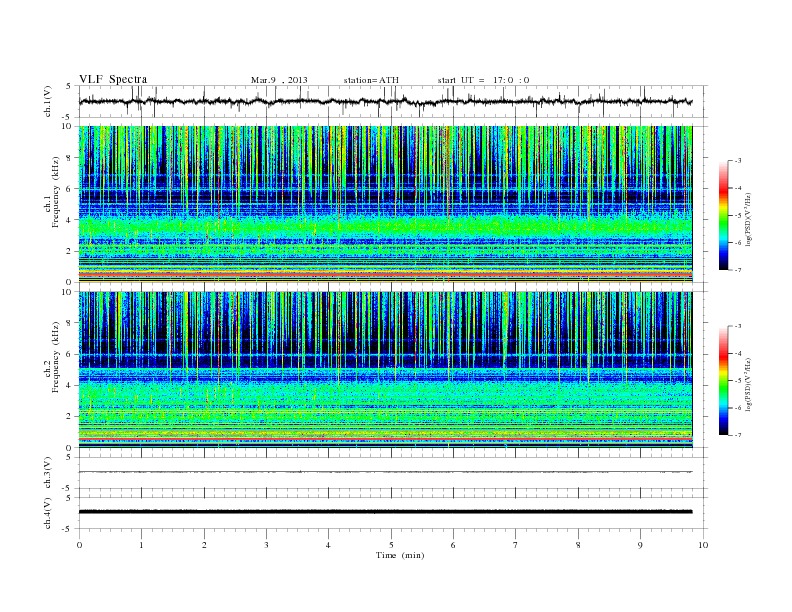Click the ch.2 spectrogram color scale bar
792x612 pixels.
pyautogui.click(x=723, y=380)
